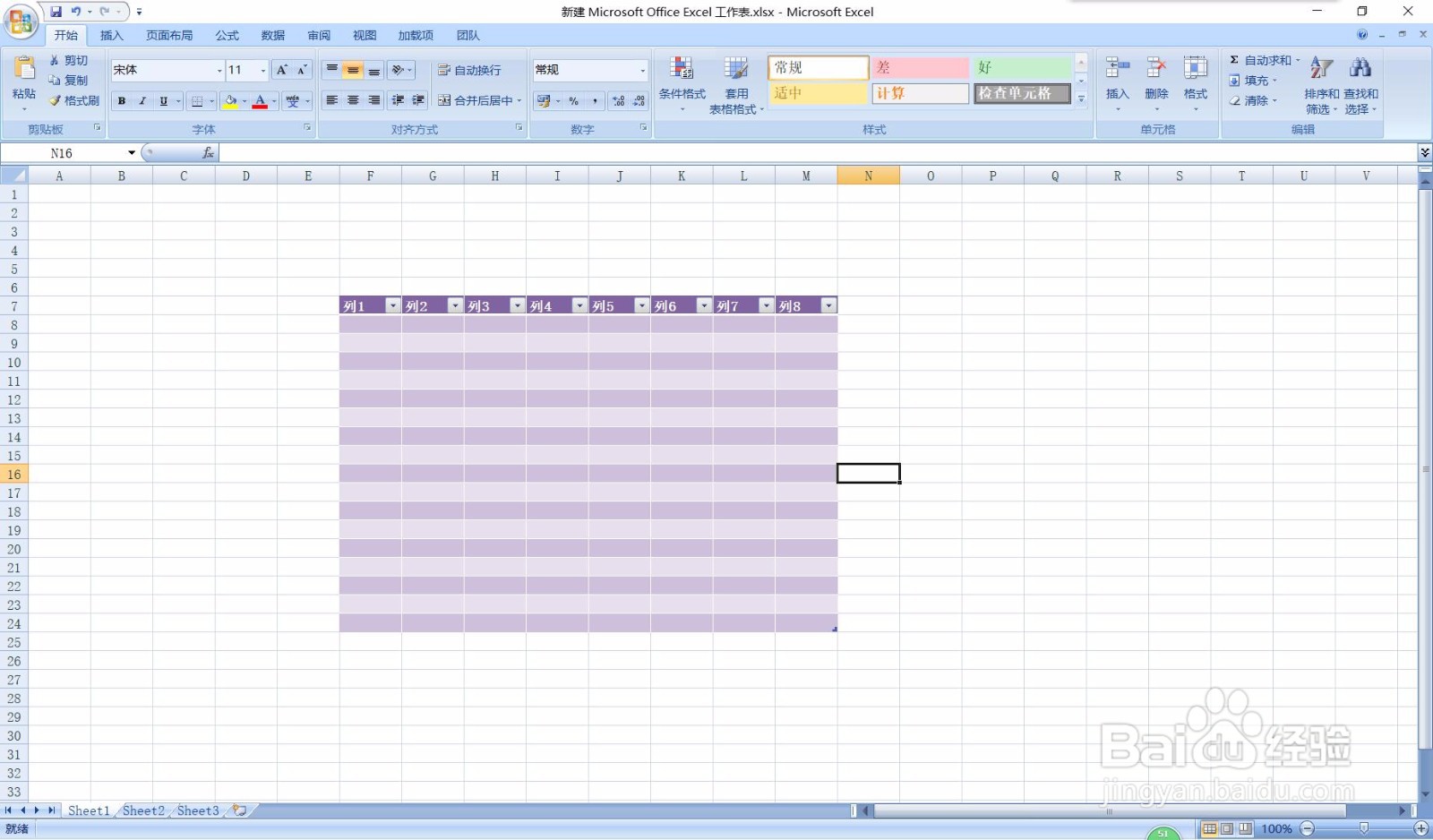Viewport: 1433px width, 840px height.
Task: Click the Wrap Text (自动换行) button
Action: 469,70
